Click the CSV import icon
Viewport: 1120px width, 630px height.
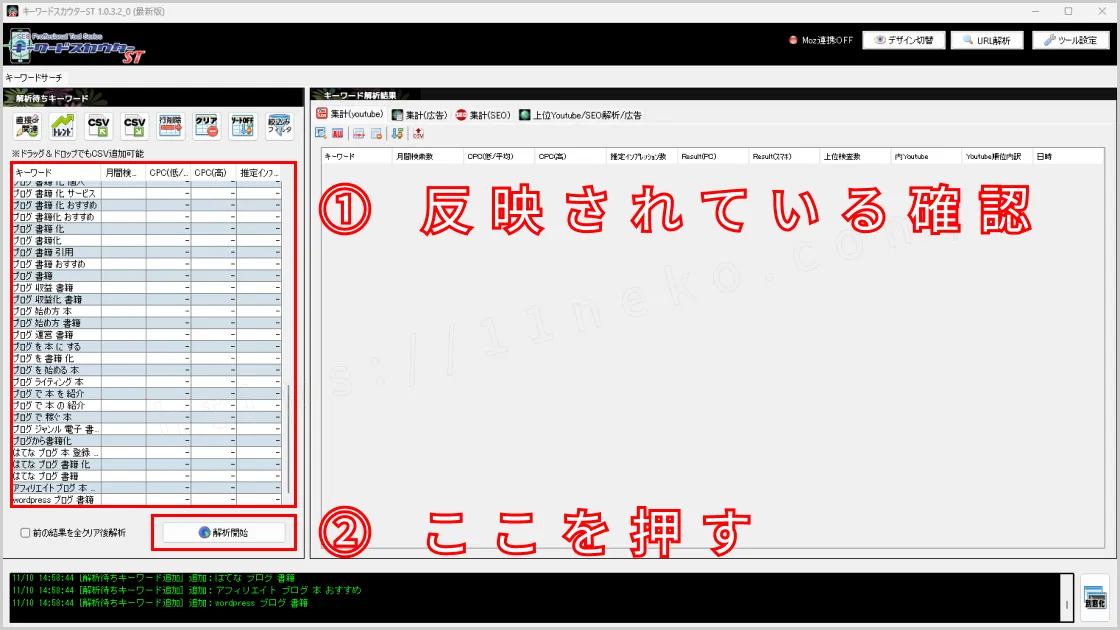point(99,123)
